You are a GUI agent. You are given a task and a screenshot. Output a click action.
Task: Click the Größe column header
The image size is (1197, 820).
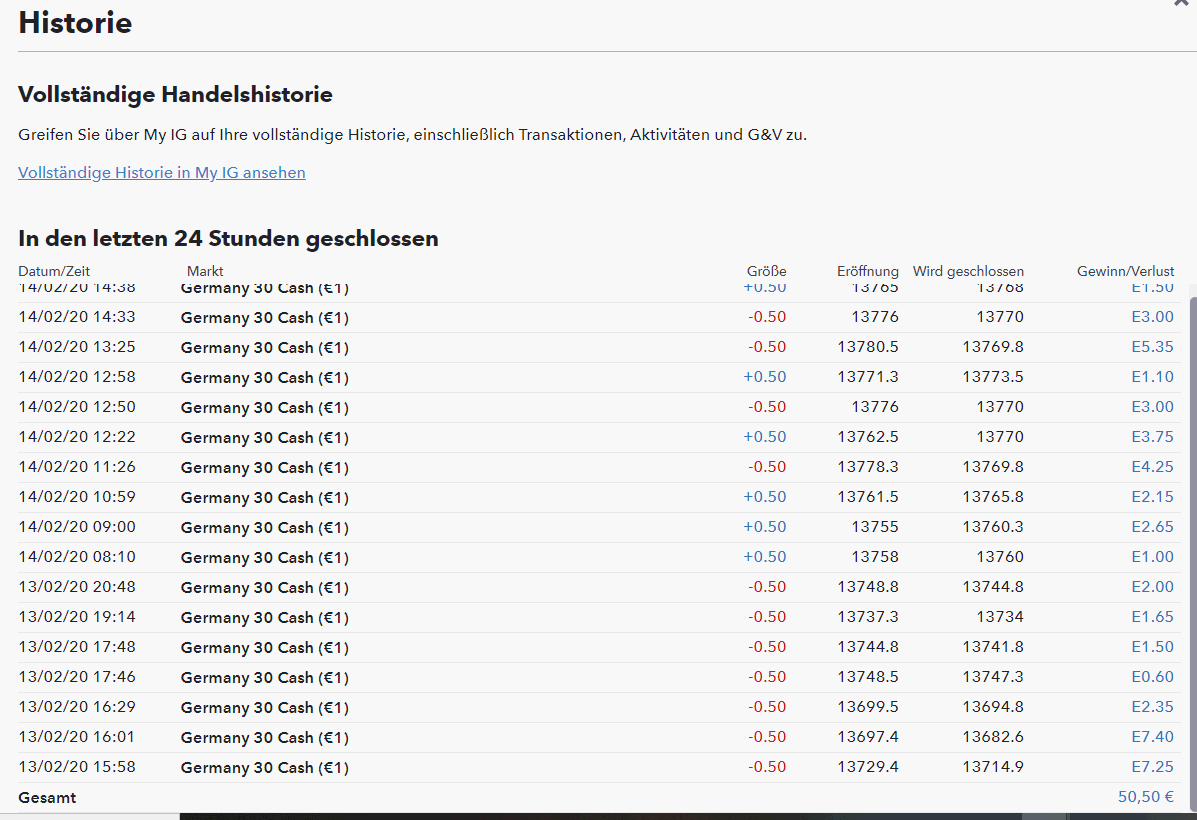point(766,271)
